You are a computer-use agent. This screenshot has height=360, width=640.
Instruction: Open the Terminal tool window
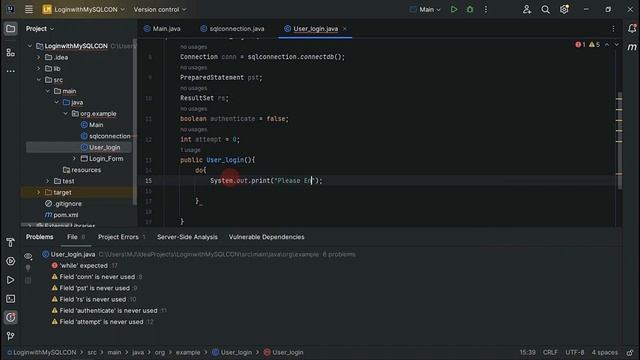11,299
